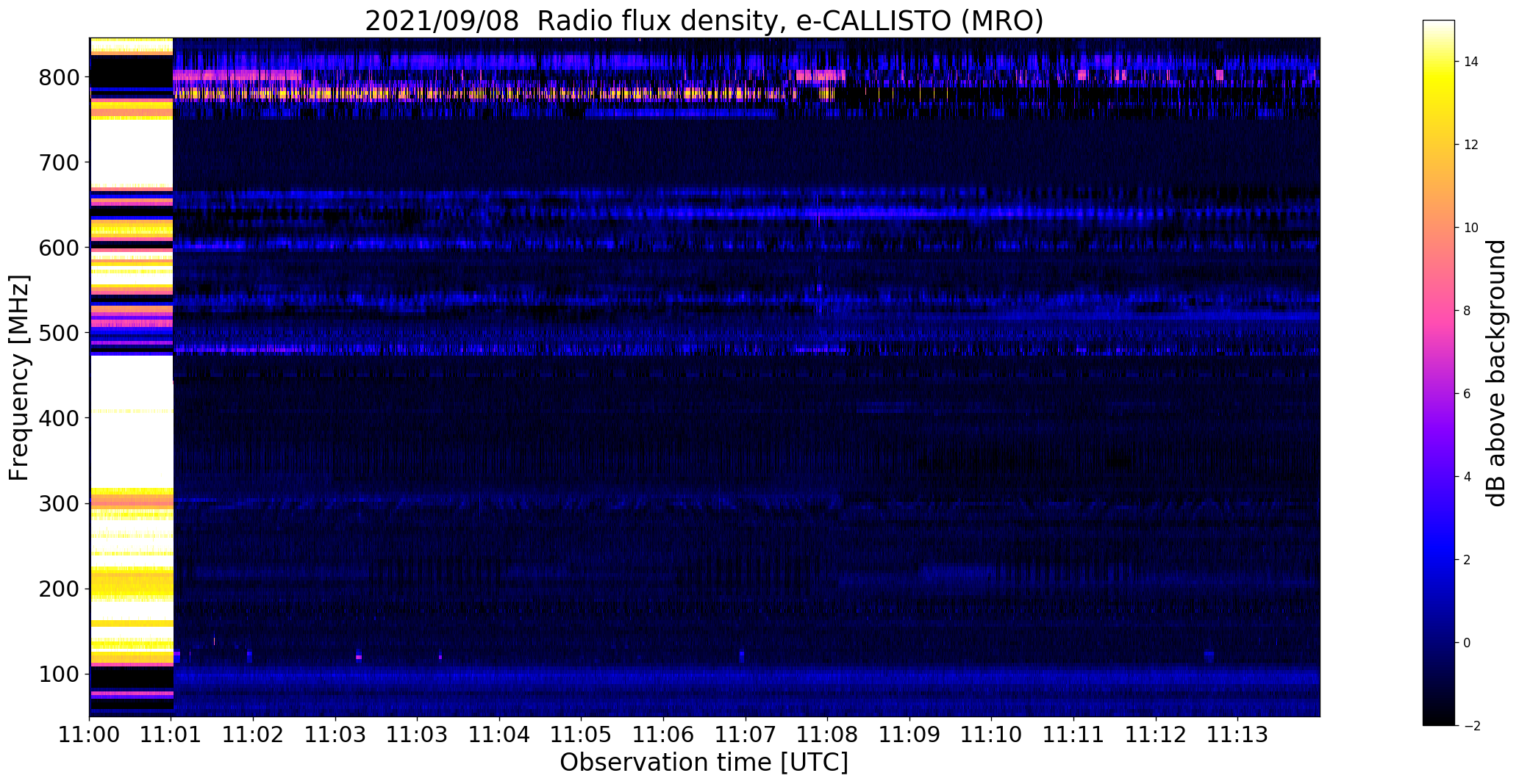Image resolution: width=1519 pixels, height=784 pixels.
Task: Click the colorbar tick value 6
Action: coord(1468,394)
